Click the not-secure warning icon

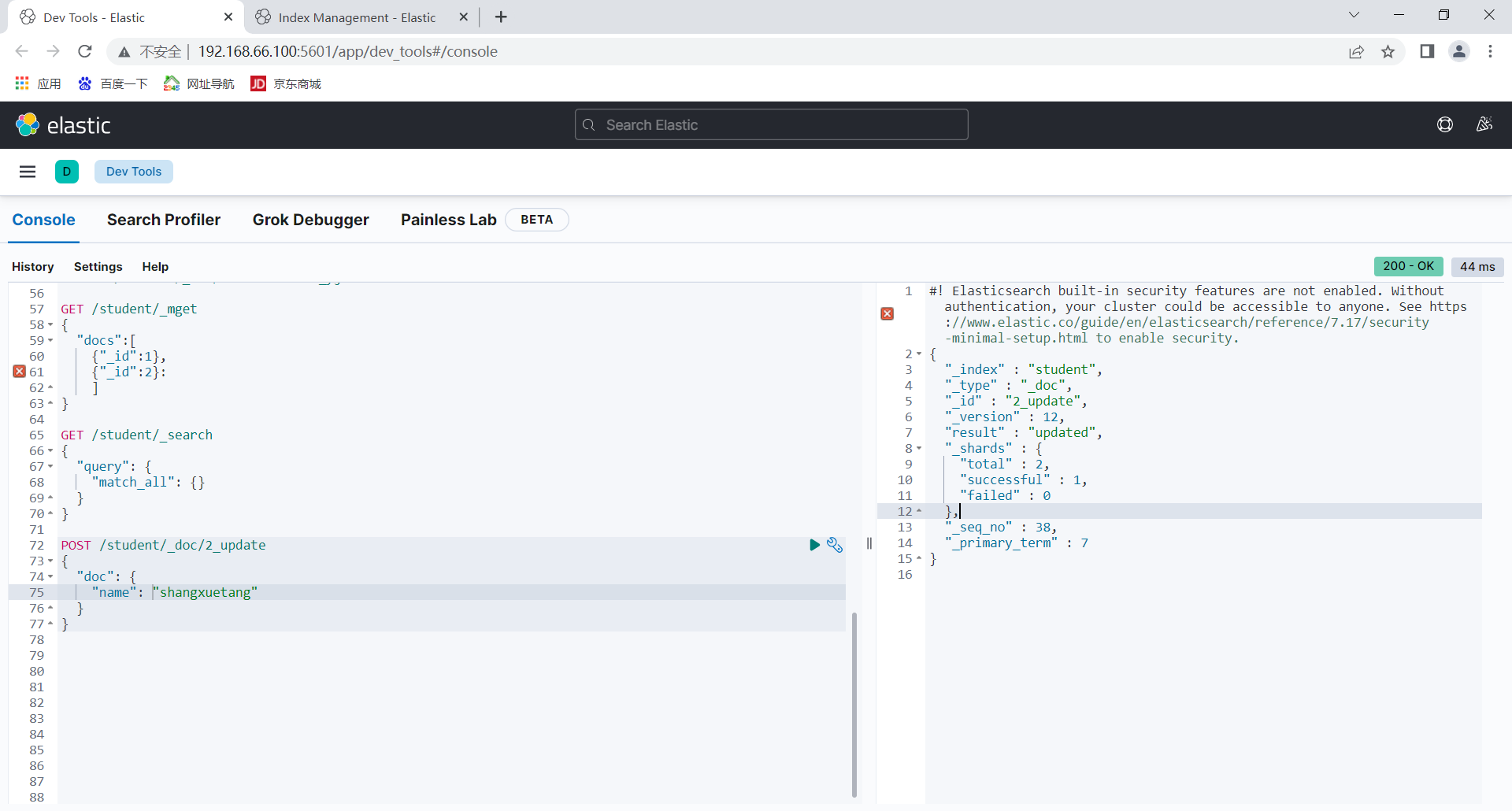pos(124,52)
